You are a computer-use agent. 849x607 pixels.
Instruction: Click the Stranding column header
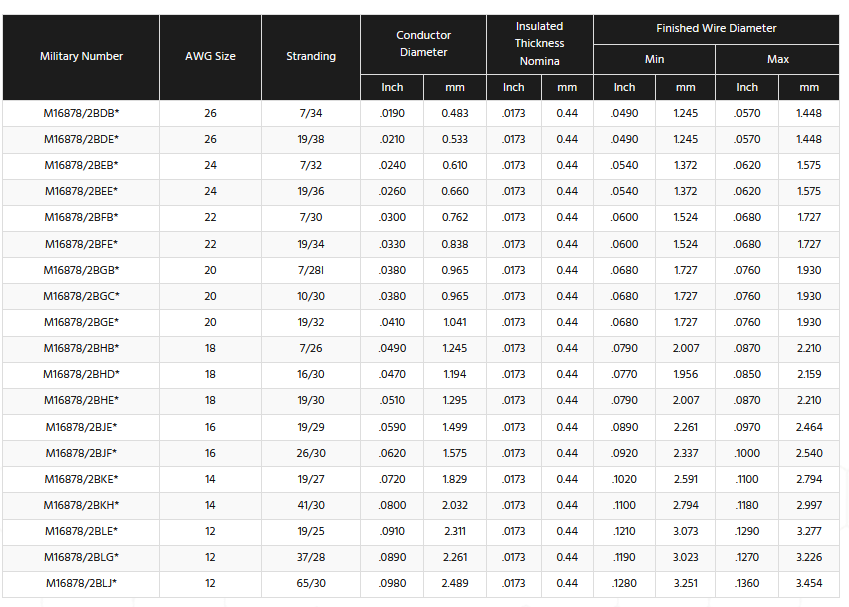click(x=311, y=57)
